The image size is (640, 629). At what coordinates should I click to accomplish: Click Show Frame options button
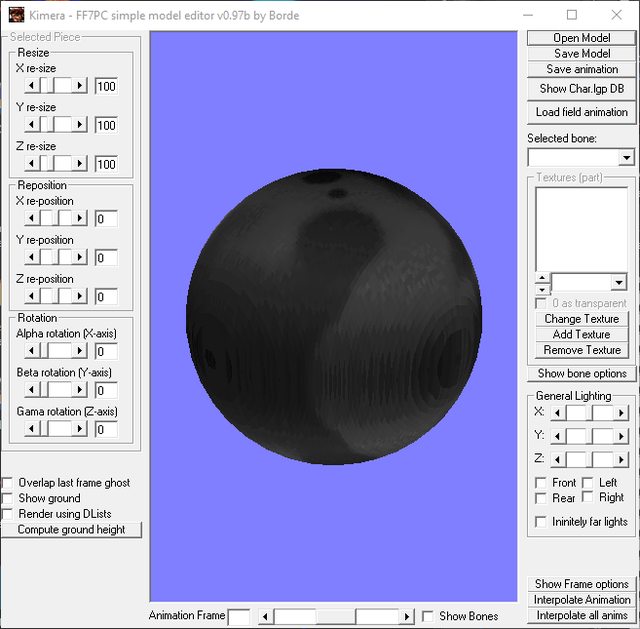tap(581, 584)
